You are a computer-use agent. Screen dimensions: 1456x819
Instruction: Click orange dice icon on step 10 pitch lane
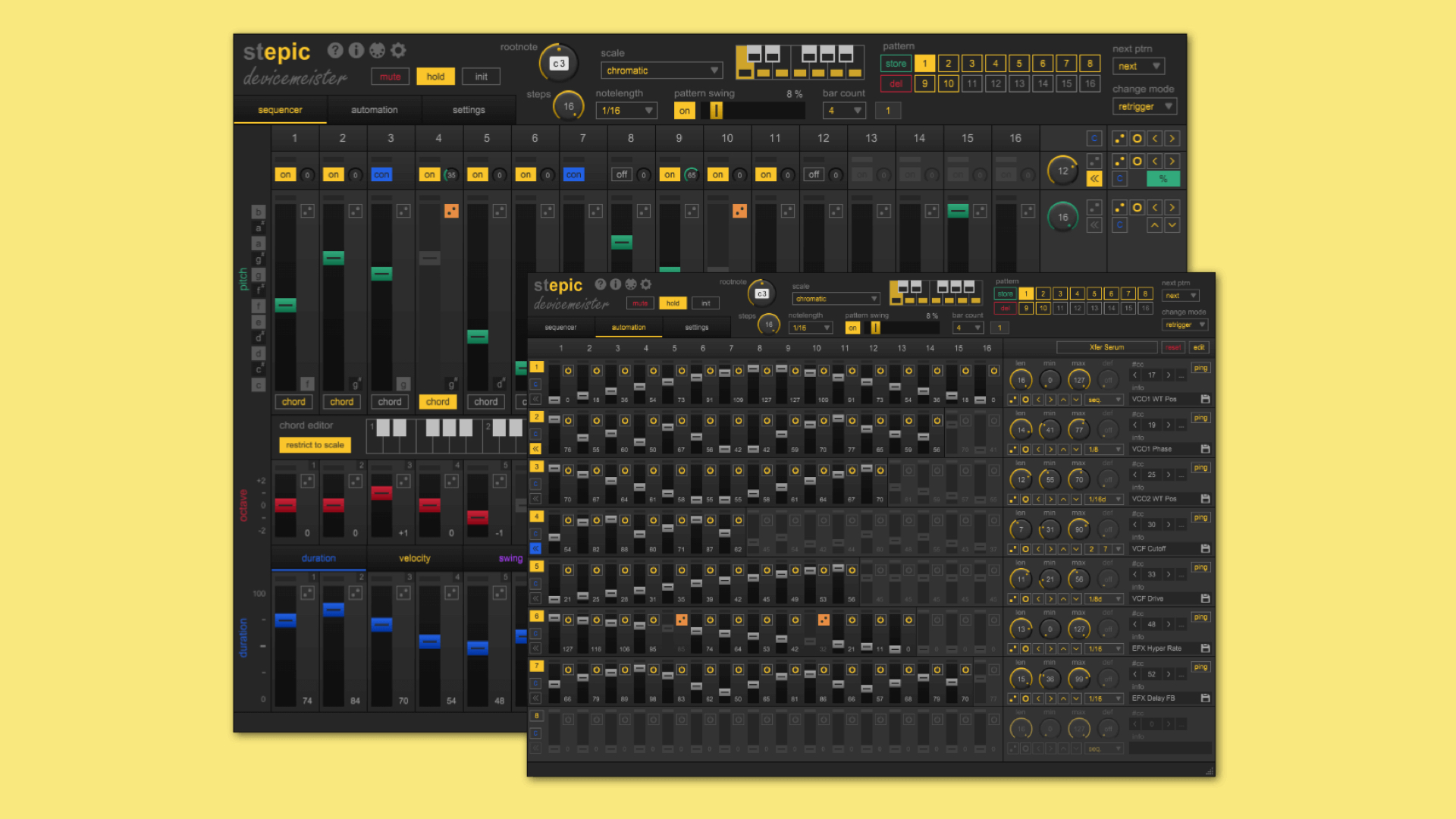pyautogui.click(x=739, y=211)
